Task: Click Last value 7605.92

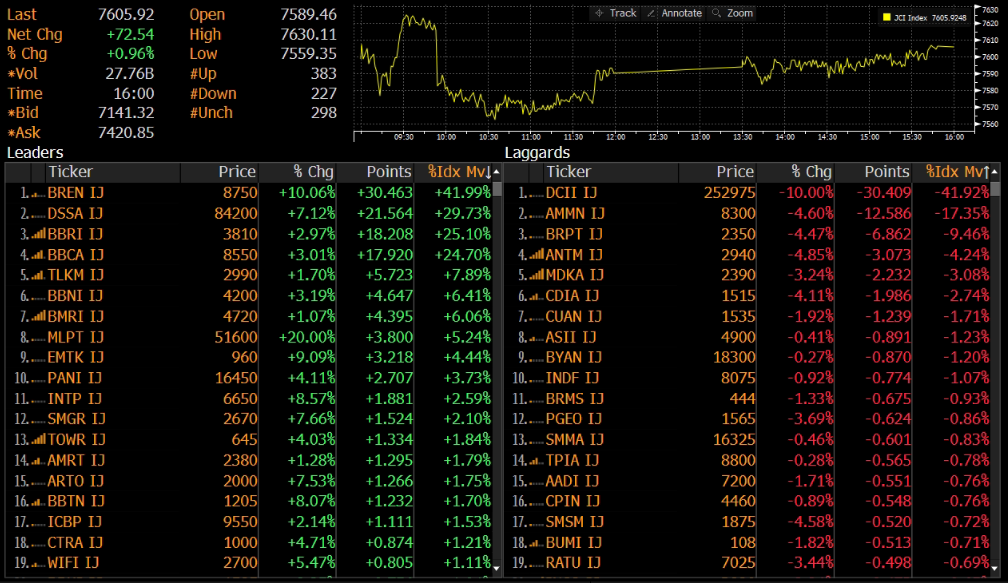Action: point(126,15)
